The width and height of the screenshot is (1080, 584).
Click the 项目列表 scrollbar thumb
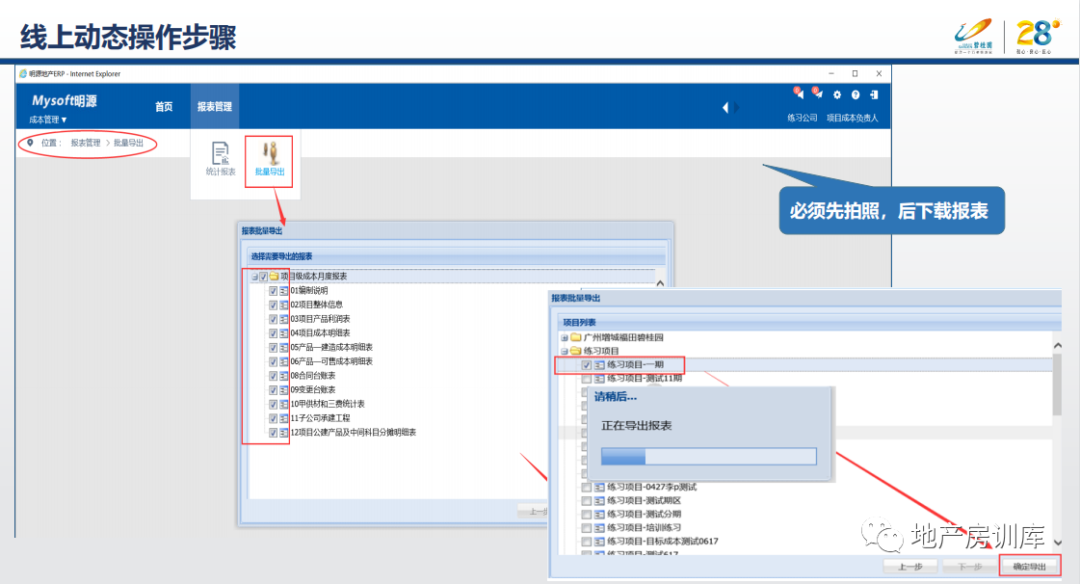click(x=1057, y=385)
